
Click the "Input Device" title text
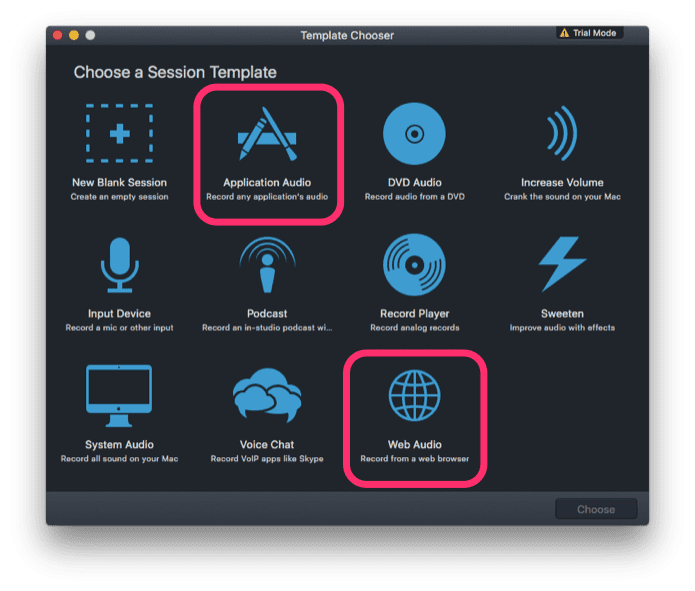(119, 314)
